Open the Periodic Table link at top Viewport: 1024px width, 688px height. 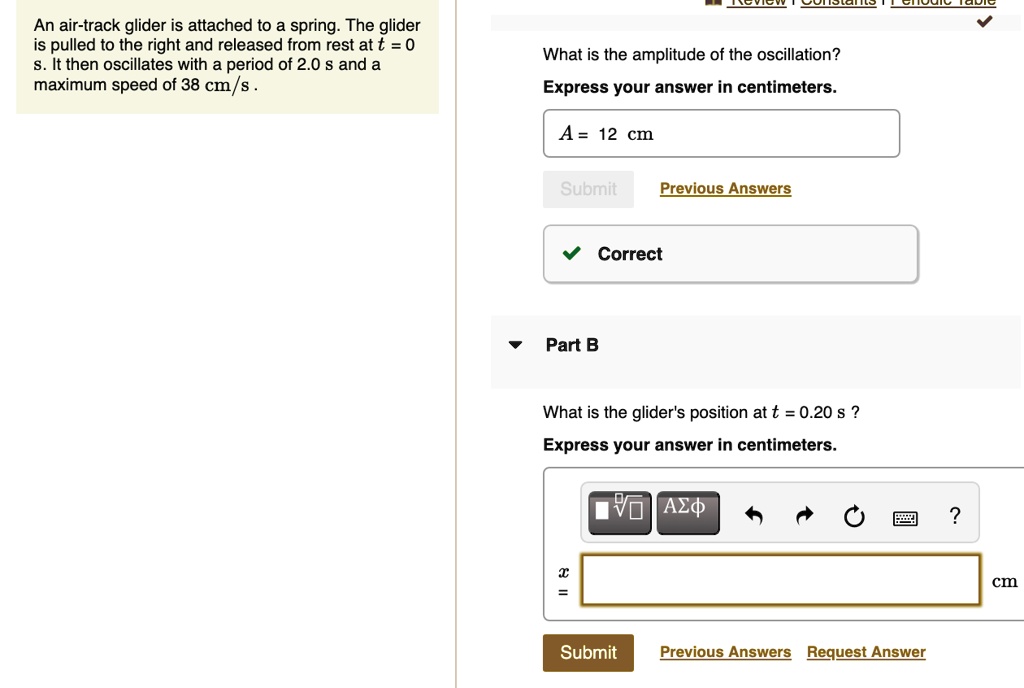pyautogui.click(x=943, y=3)
